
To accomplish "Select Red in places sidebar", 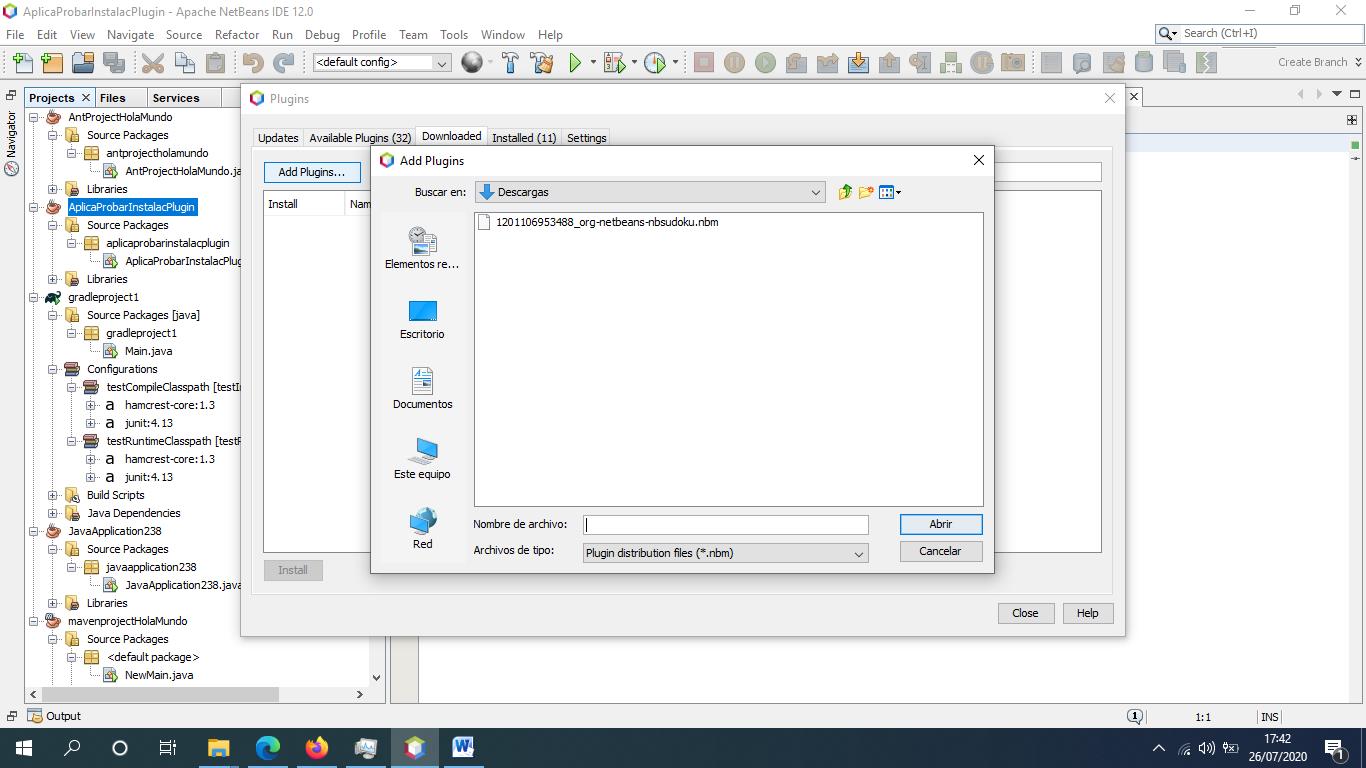I will coord(422,528).
